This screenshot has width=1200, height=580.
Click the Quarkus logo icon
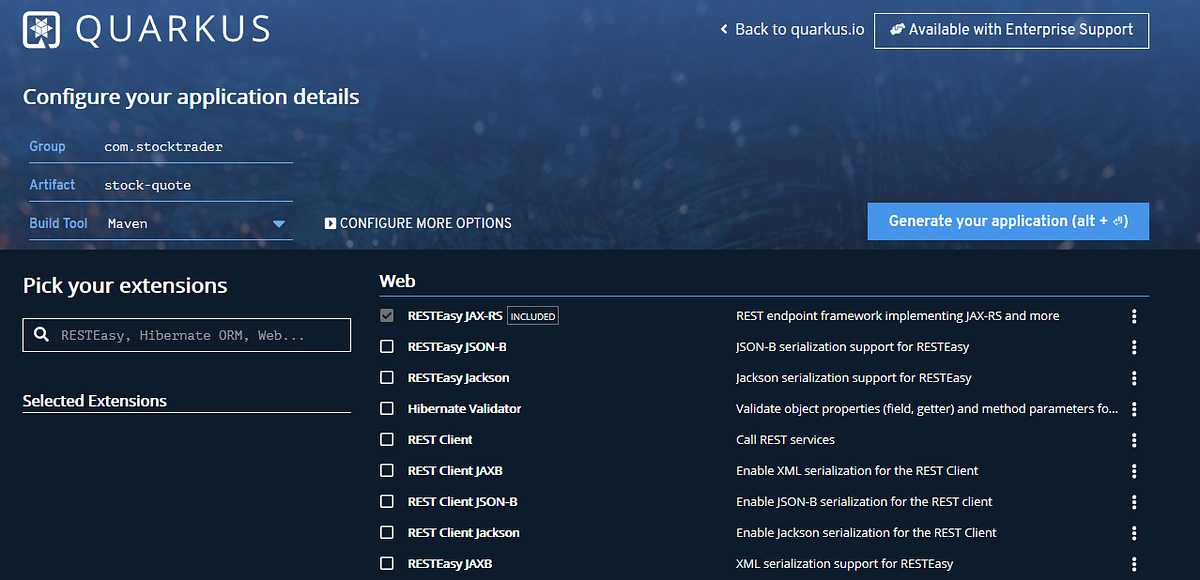pos(40,29)
